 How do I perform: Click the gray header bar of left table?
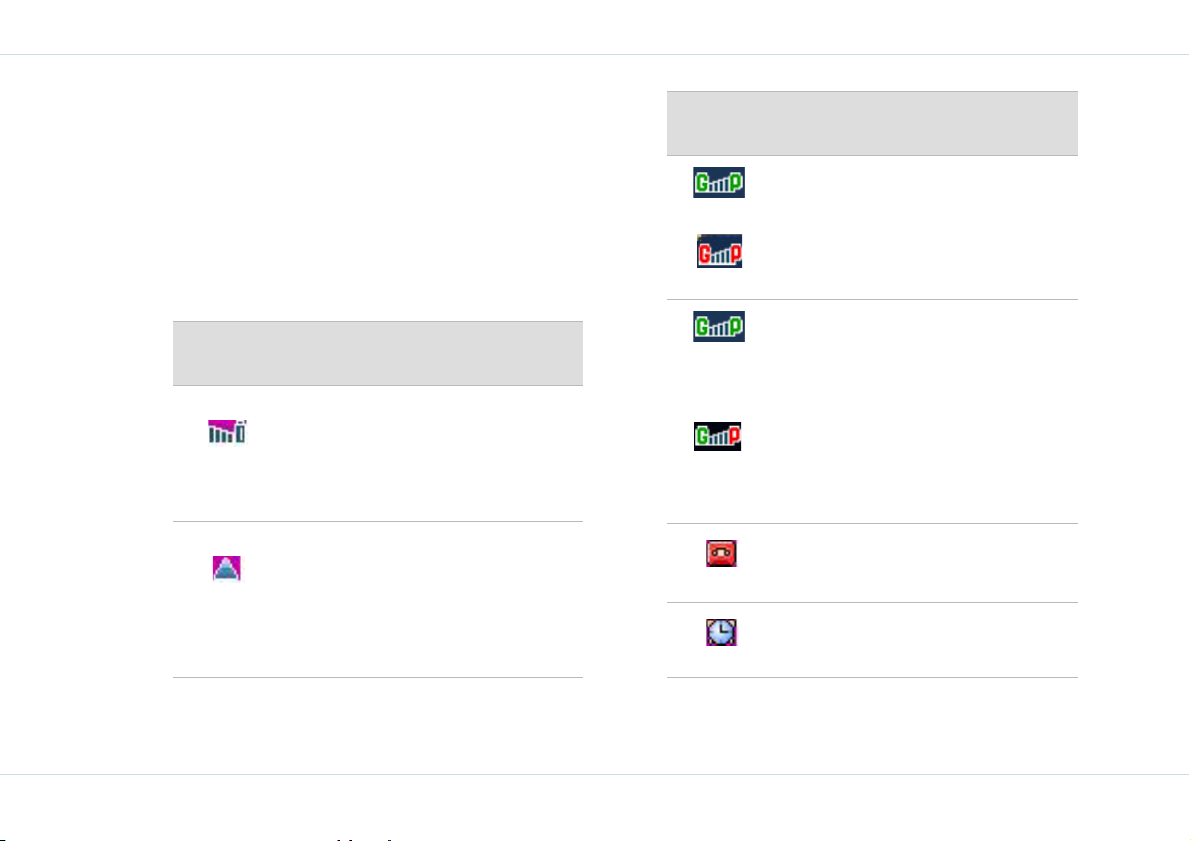click(x=378, y=353)
